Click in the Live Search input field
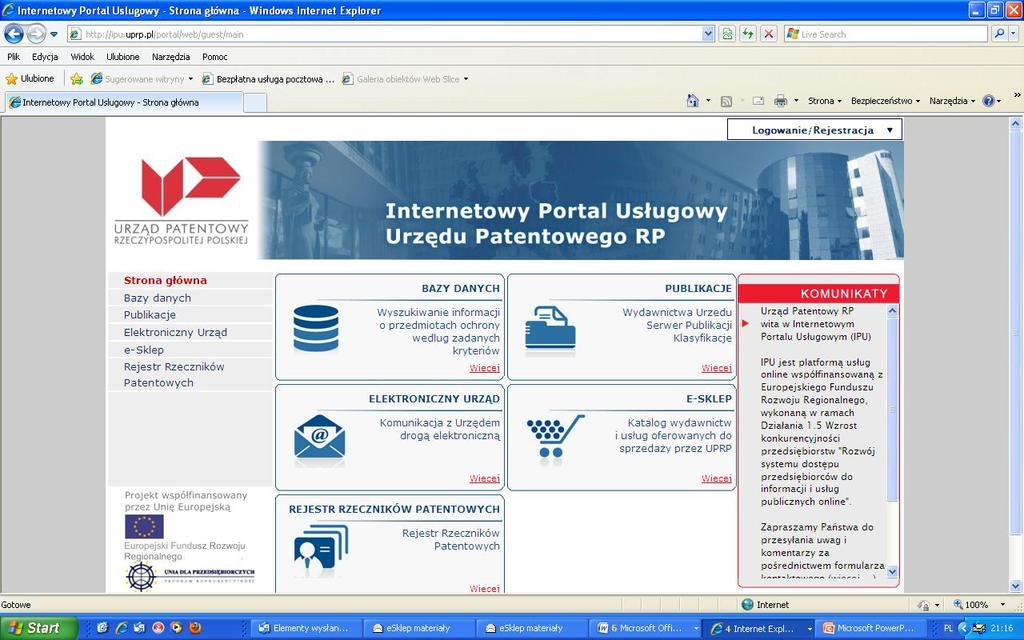The width and height of the screenshot is (1024, 640). coord(888,34)
